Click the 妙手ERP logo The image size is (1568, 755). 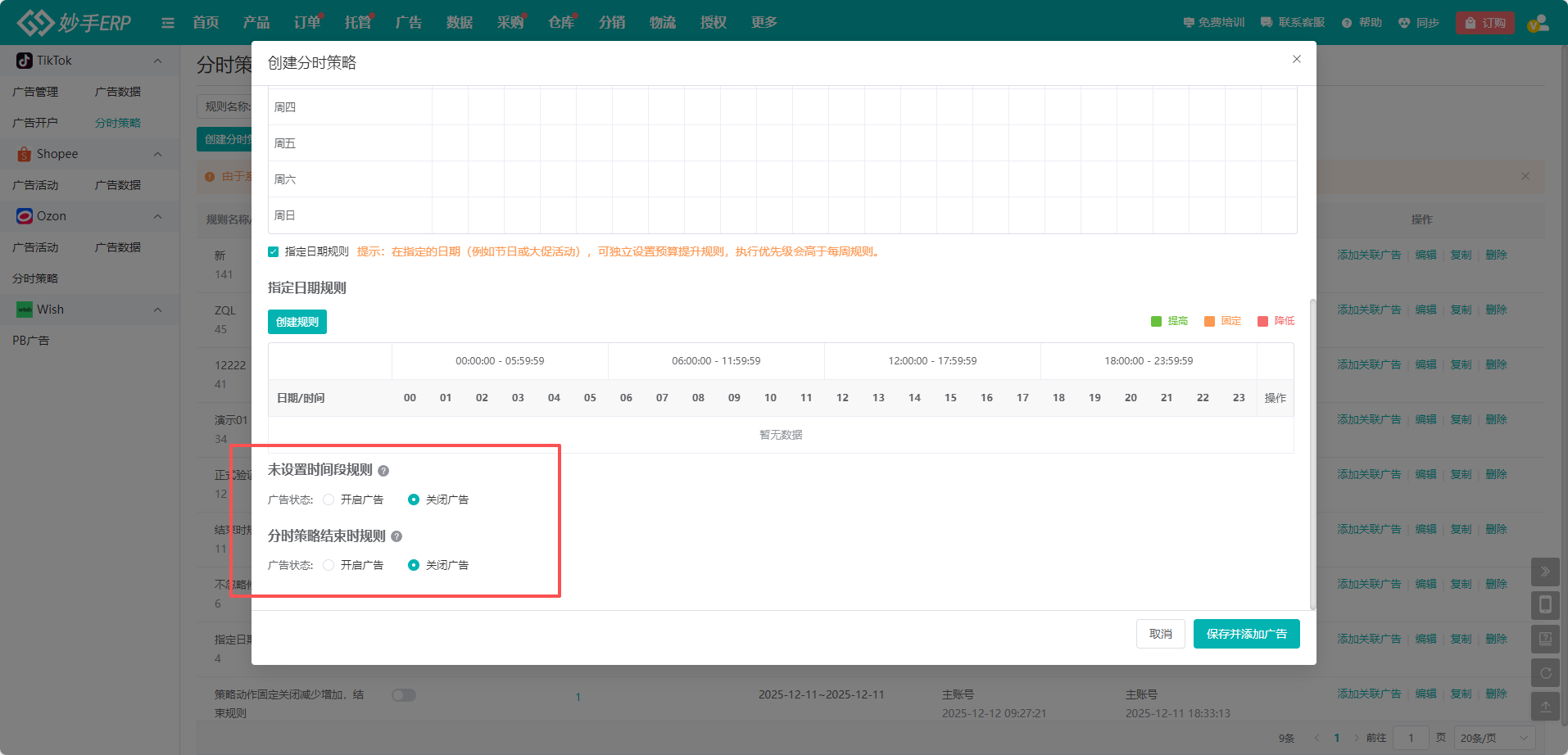pos(74,22)
